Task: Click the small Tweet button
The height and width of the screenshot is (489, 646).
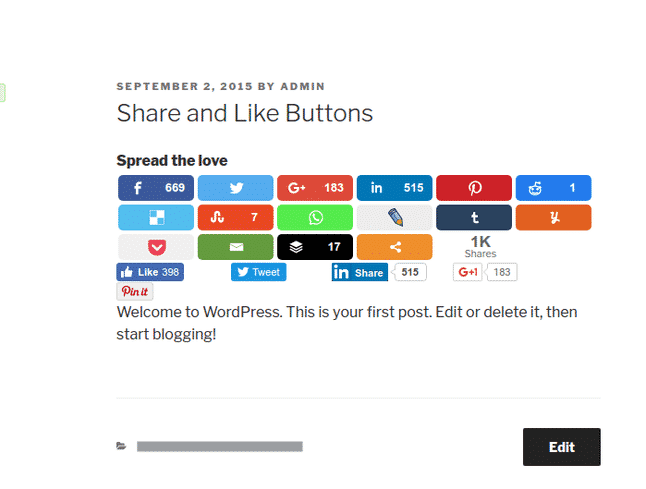Action: [x=258, y=272]
